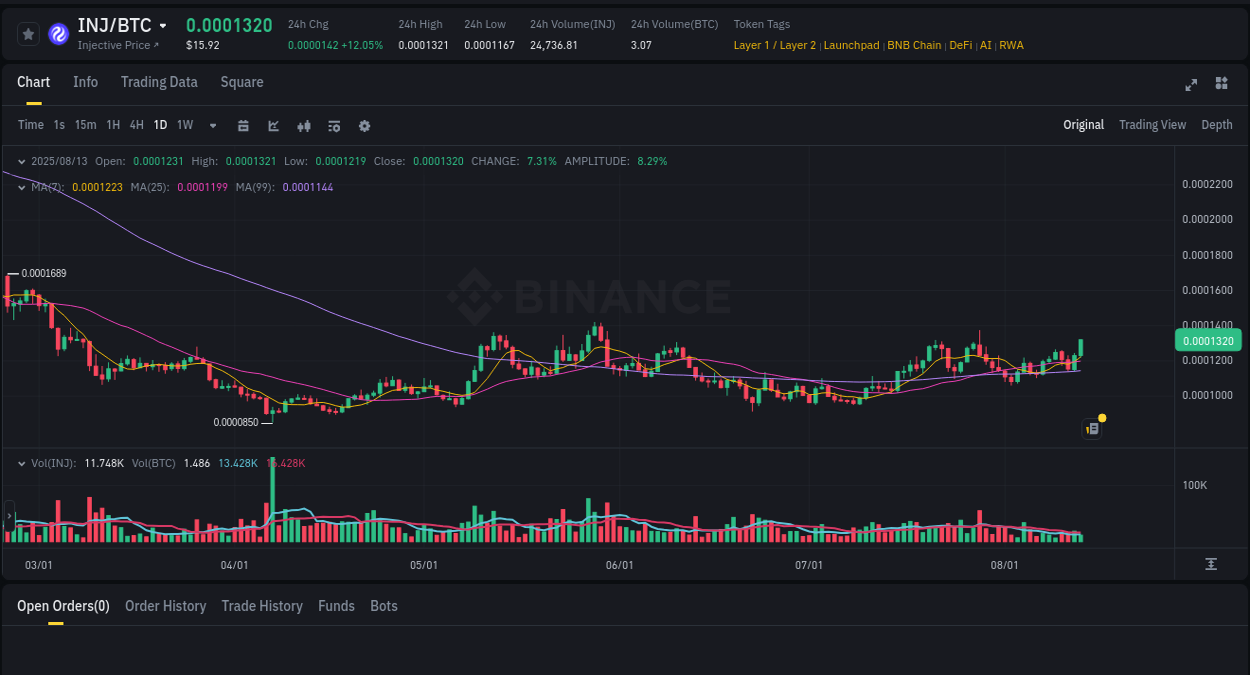Open the technical indicators icon
The width and height of the screenshot is (1250, 675).
tap(334, 125)
